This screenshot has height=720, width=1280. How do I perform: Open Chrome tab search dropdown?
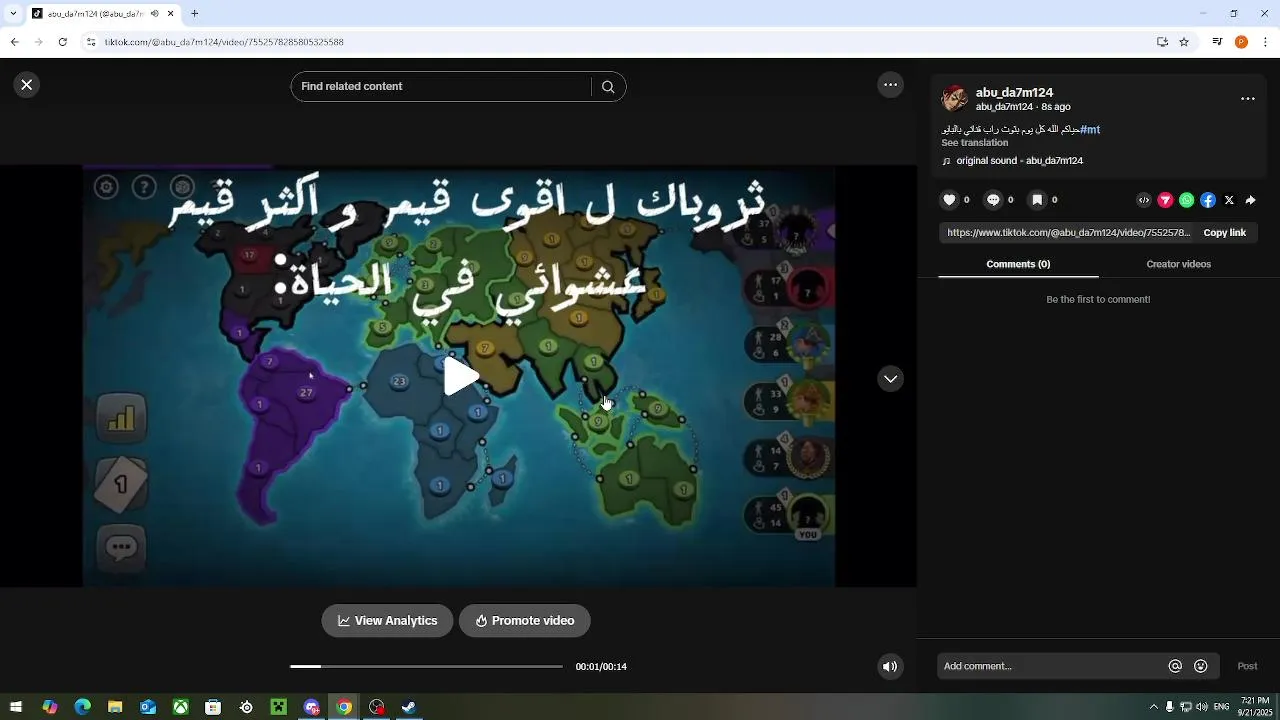pos(13,13)
